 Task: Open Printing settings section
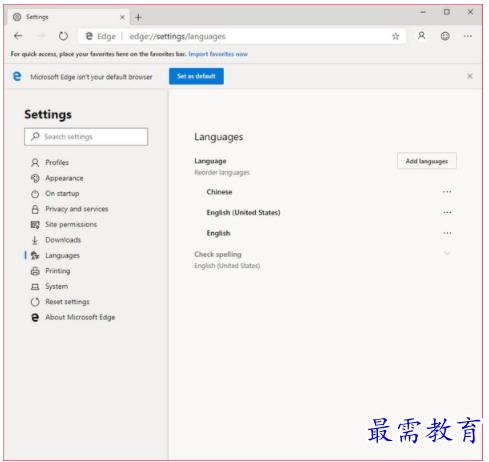pyautogui.click(x=58, y=271)
